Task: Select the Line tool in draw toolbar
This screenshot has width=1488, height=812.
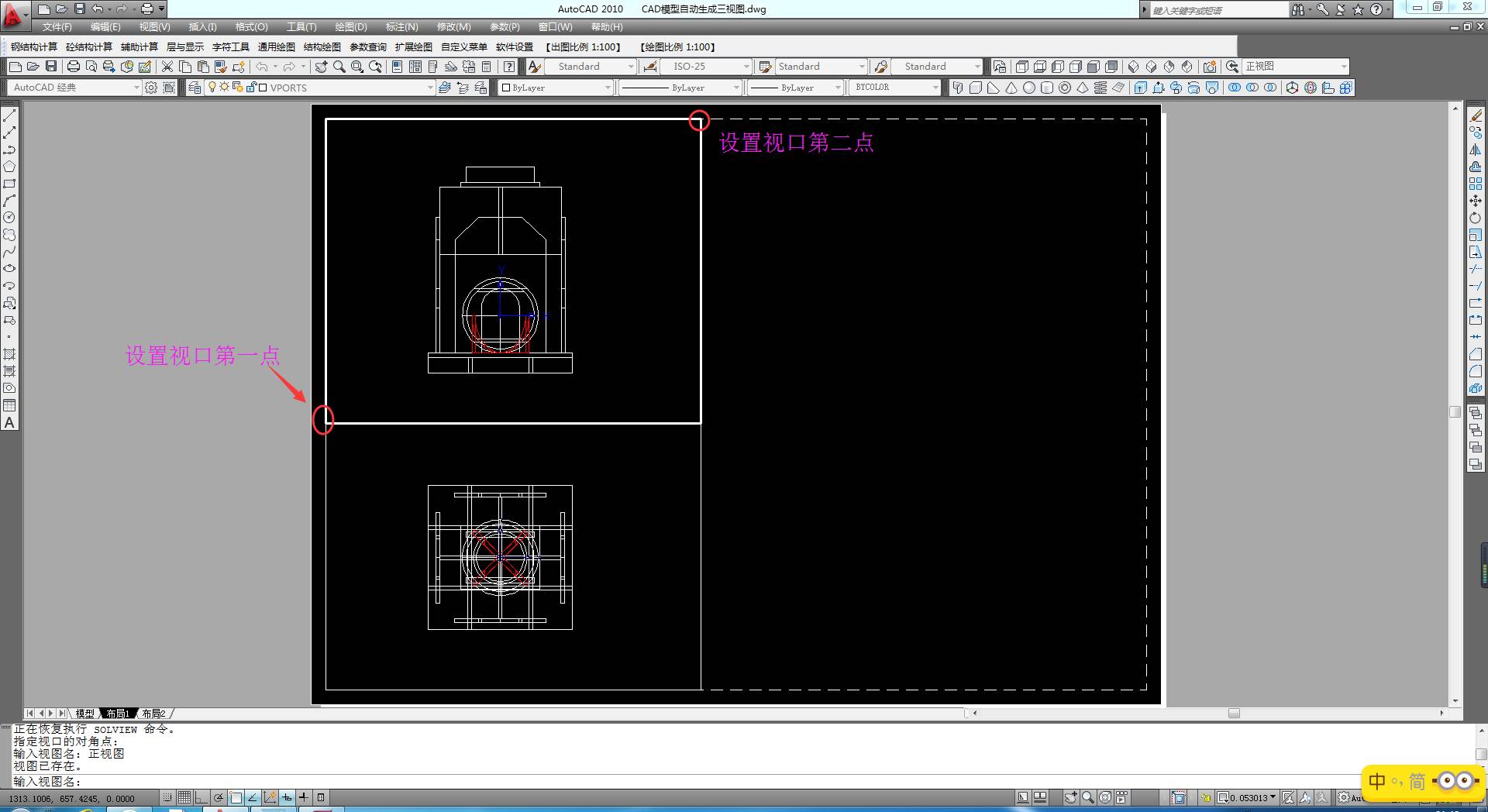Action: (x=9, y=115)
